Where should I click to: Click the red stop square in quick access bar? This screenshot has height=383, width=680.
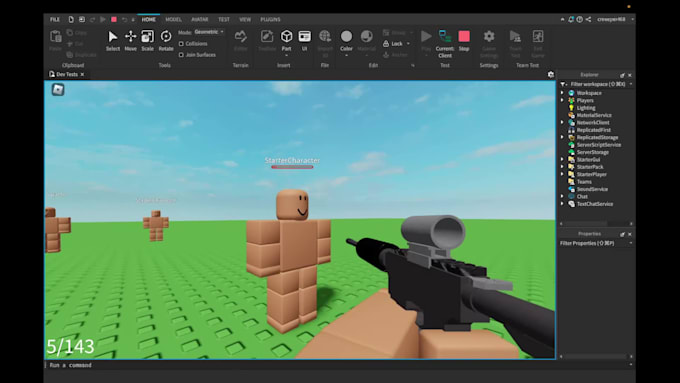114,20
